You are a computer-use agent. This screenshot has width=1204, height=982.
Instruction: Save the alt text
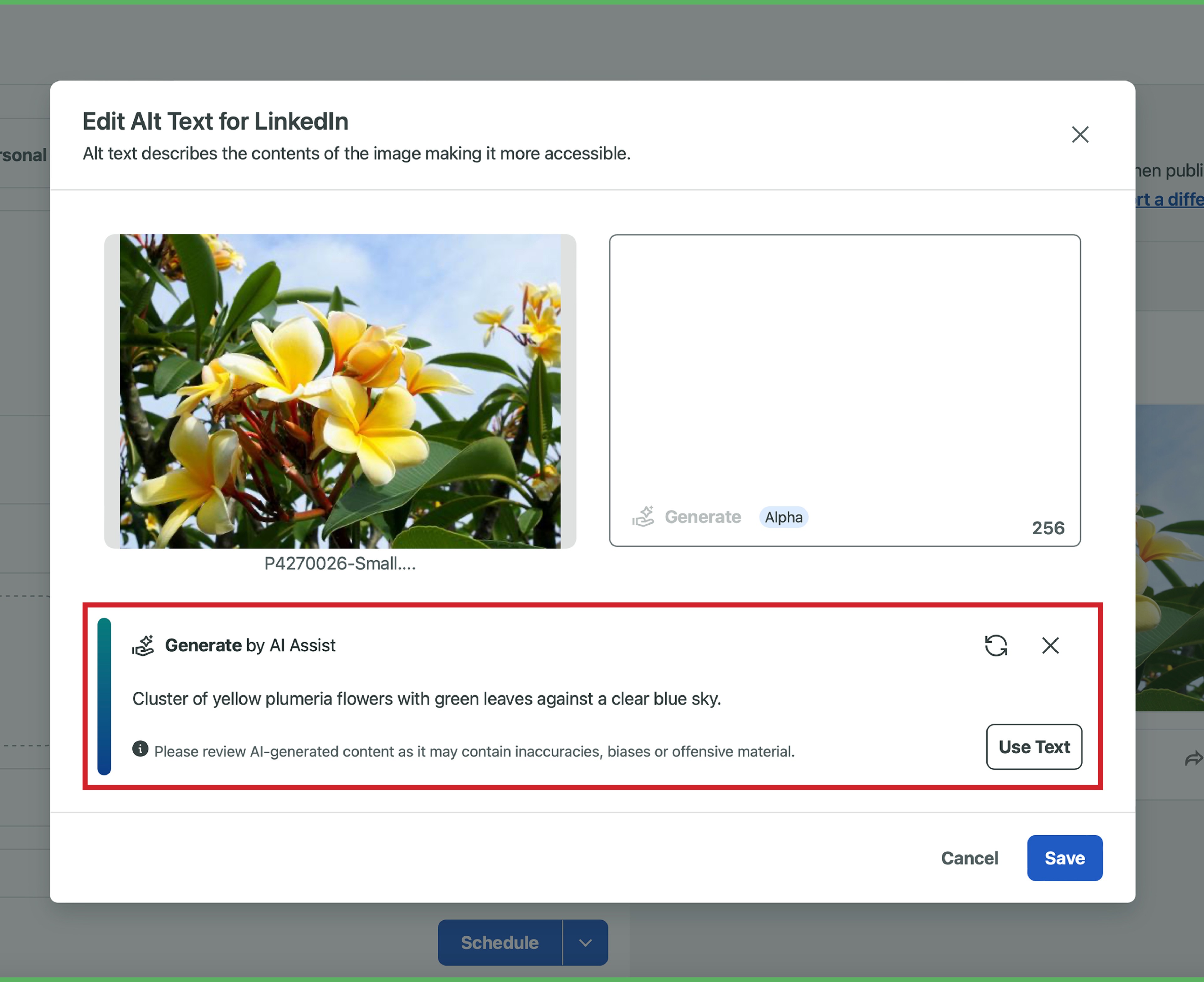click(x=1065, y=858)
